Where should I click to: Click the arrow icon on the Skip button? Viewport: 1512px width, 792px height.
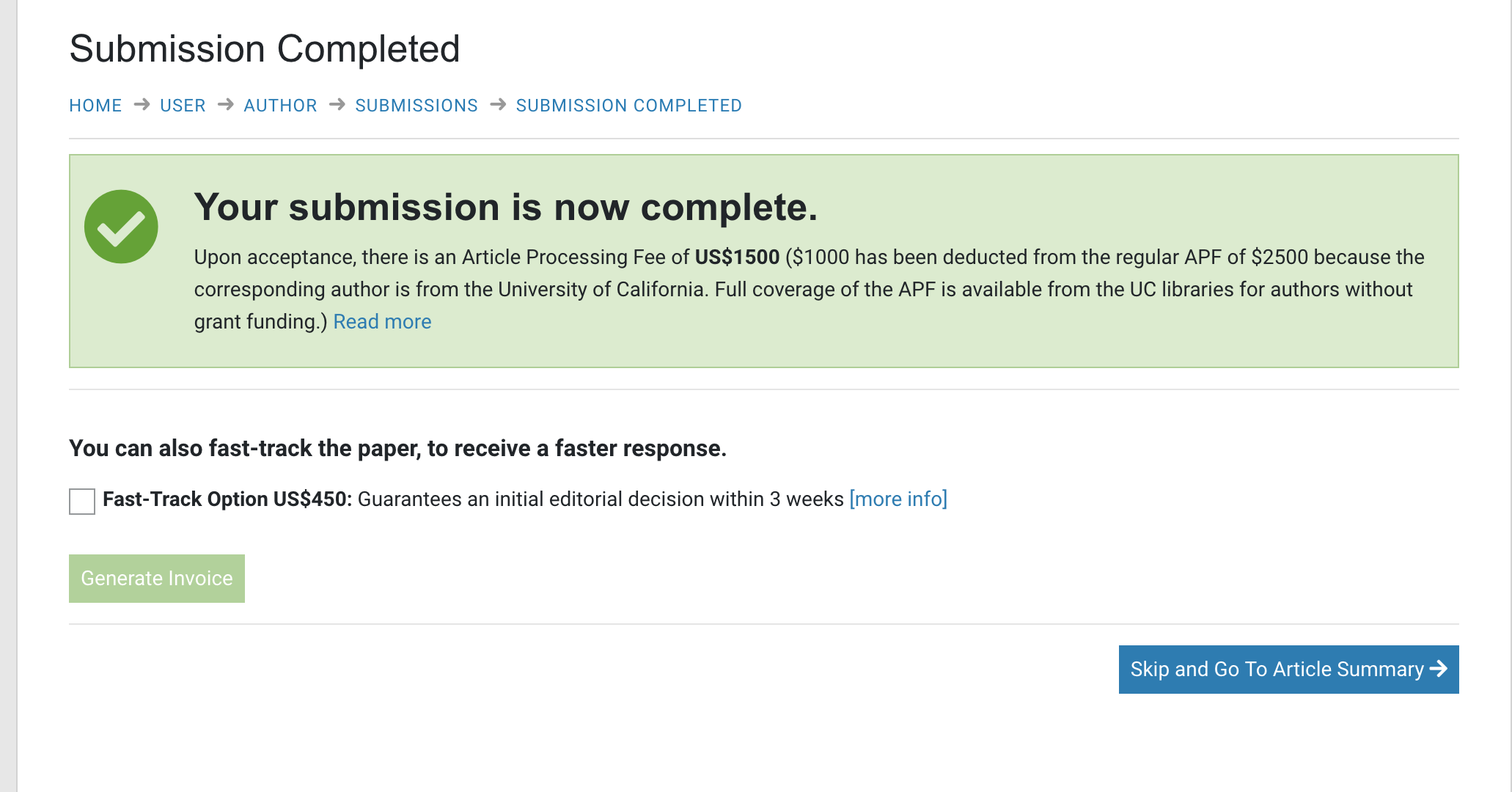[x=1439, y=669]
